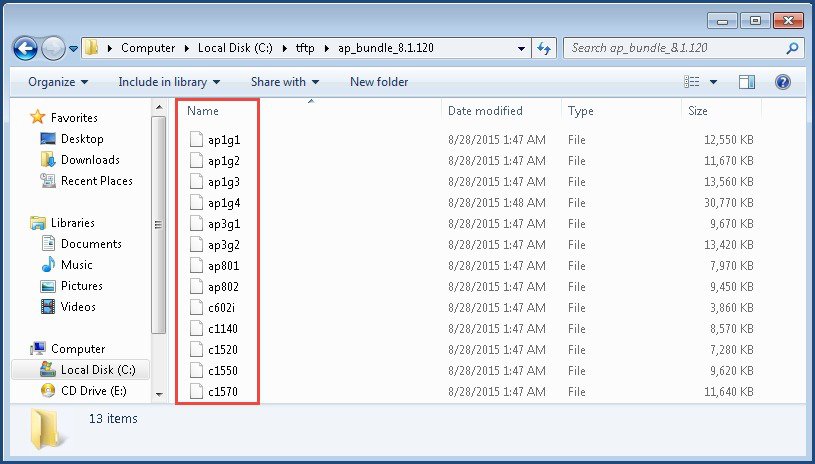
Task: Select Local Disk (C:) in the address breadcrumb
Action: [x=235, y=48]
